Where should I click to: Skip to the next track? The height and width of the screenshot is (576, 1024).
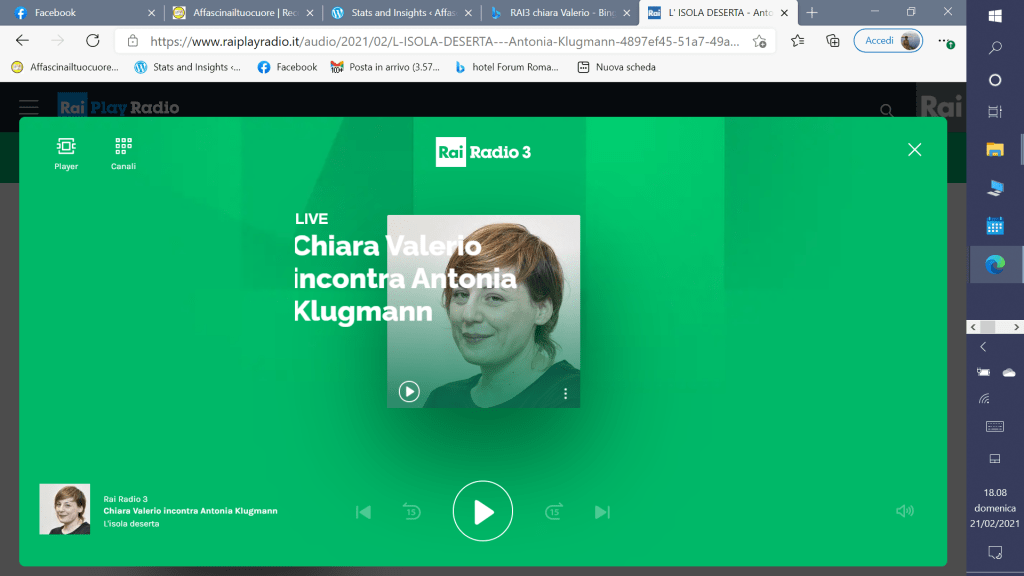[x=602, y=512]
